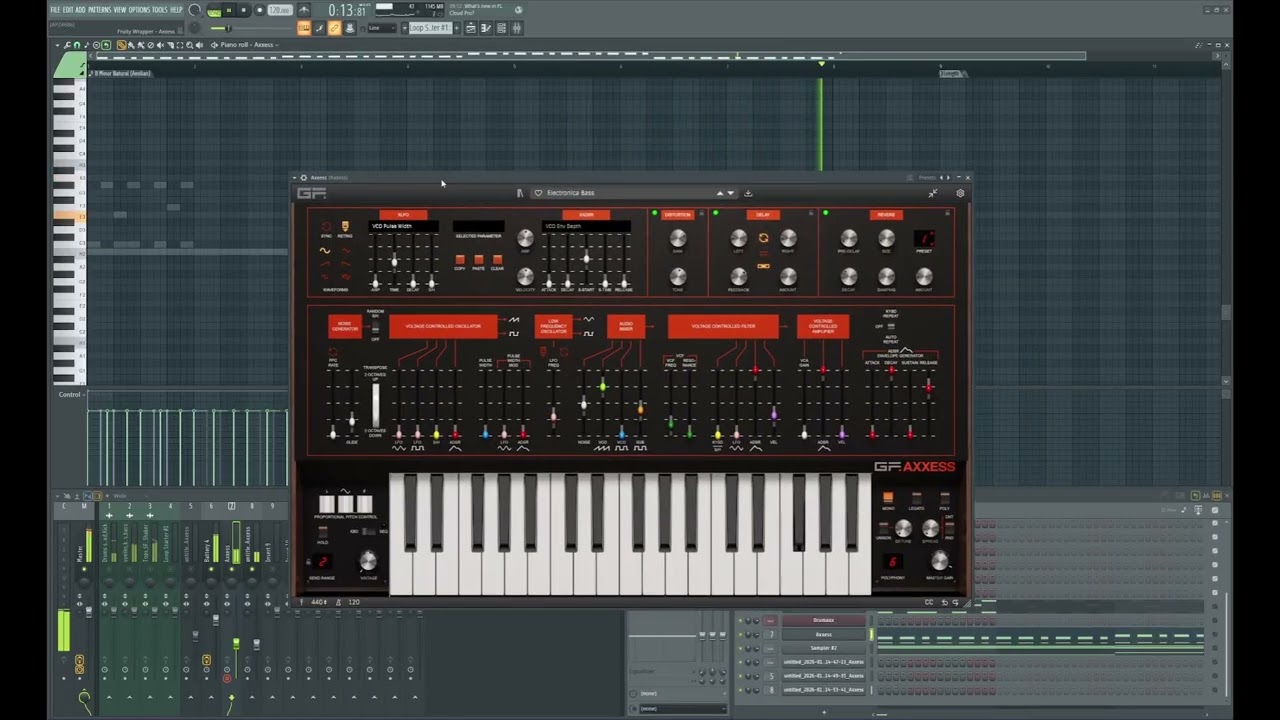Open the PATTERNS menu
1280x720 pixels.
tap(100, 10)
